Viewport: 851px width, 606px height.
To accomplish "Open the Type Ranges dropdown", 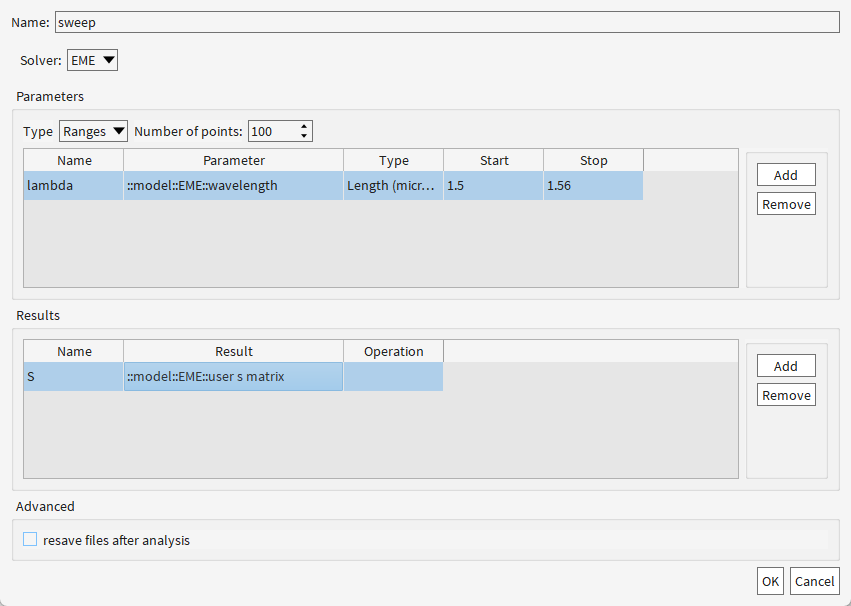I will (93, 131).
